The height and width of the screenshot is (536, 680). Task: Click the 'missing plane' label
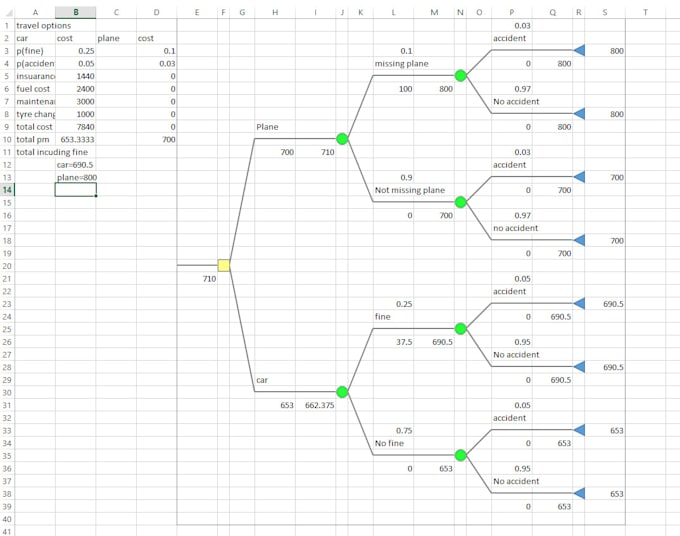402,64
